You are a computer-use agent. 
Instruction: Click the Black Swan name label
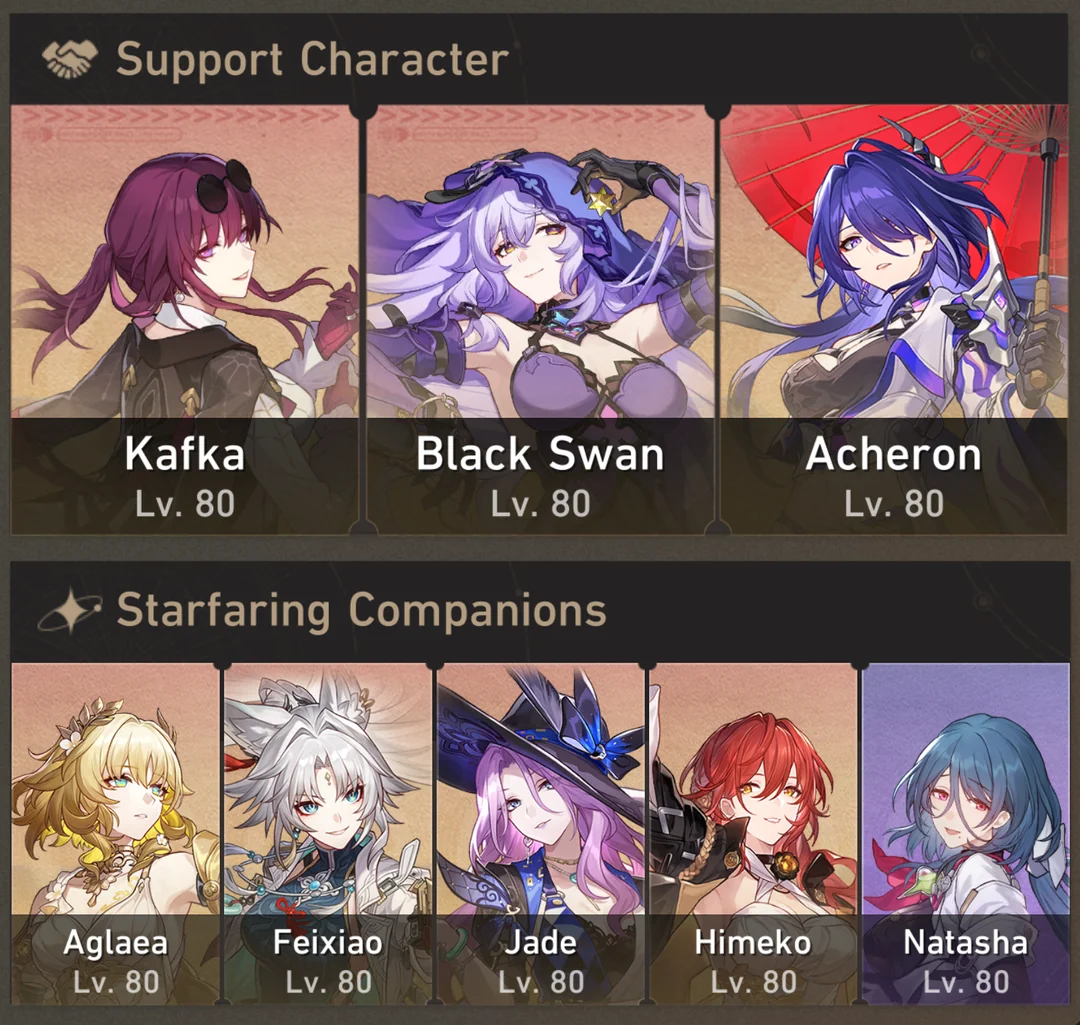tap(540, 455)
